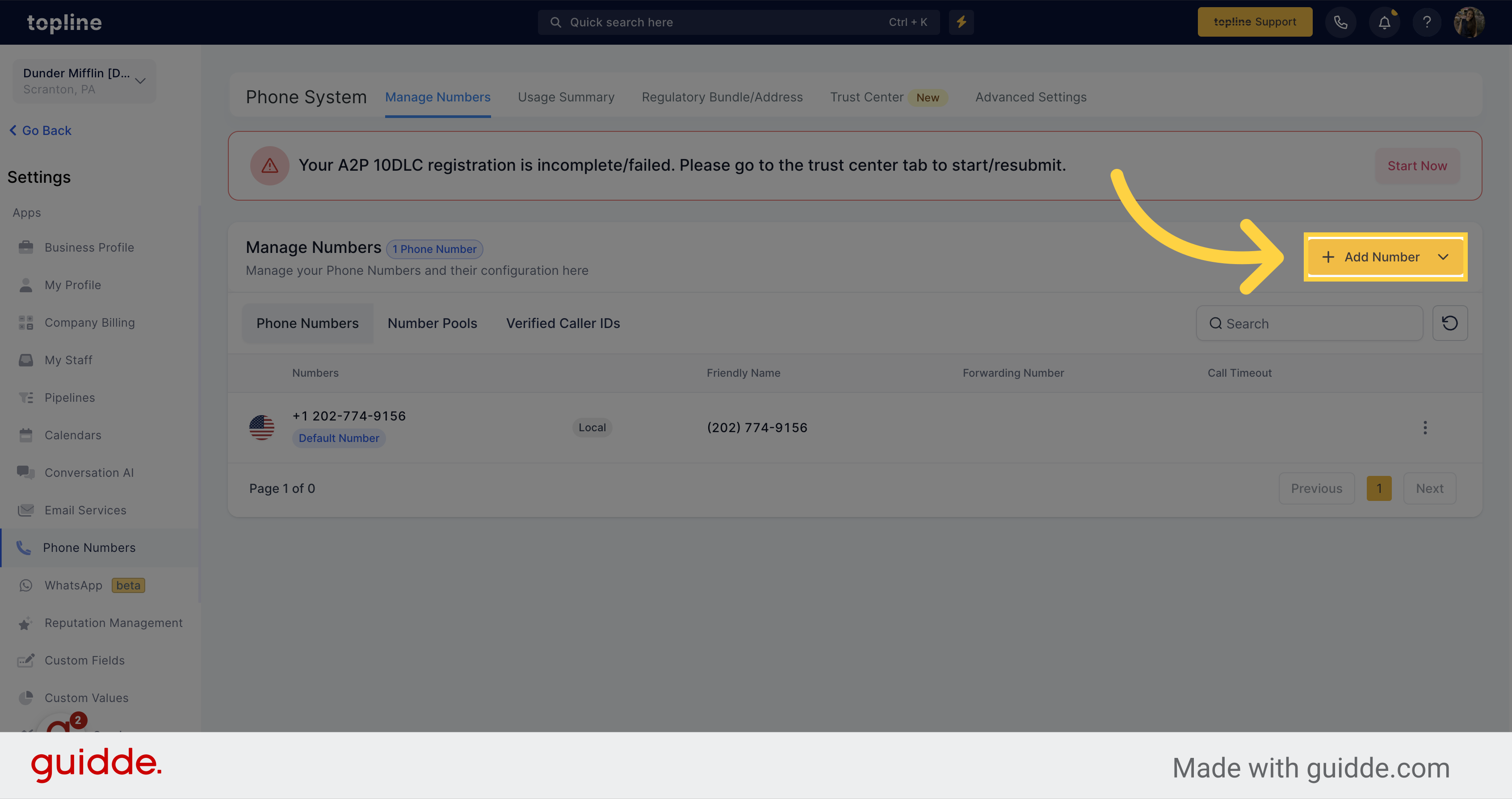The width and height of the screenshot is (1512, 799).
Task: Go to Advanced Settings tab
Action: 1031,97
